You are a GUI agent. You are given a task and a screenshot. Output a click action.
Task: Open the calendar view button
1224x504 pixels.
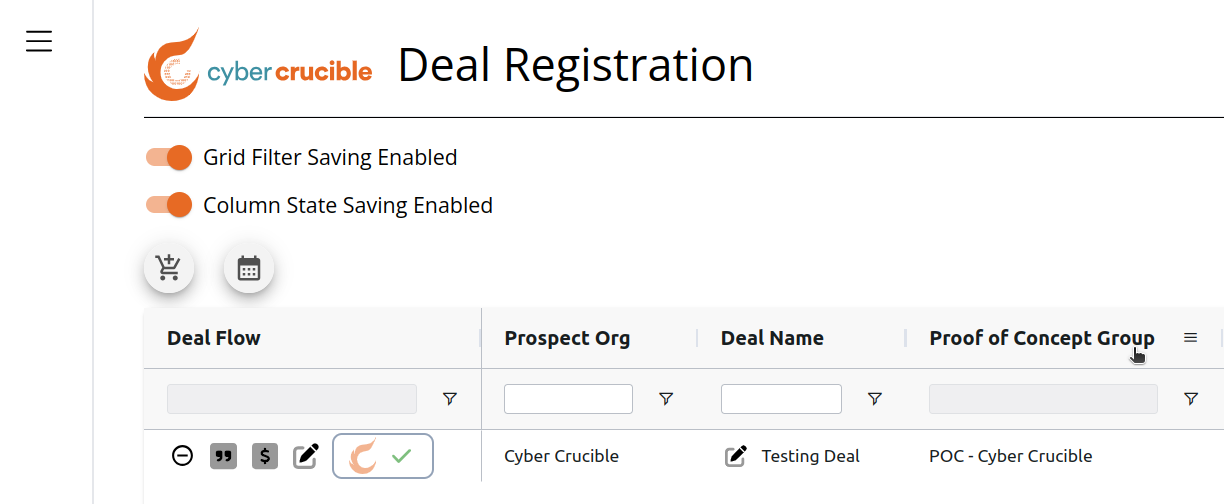(x=249, y=268)
